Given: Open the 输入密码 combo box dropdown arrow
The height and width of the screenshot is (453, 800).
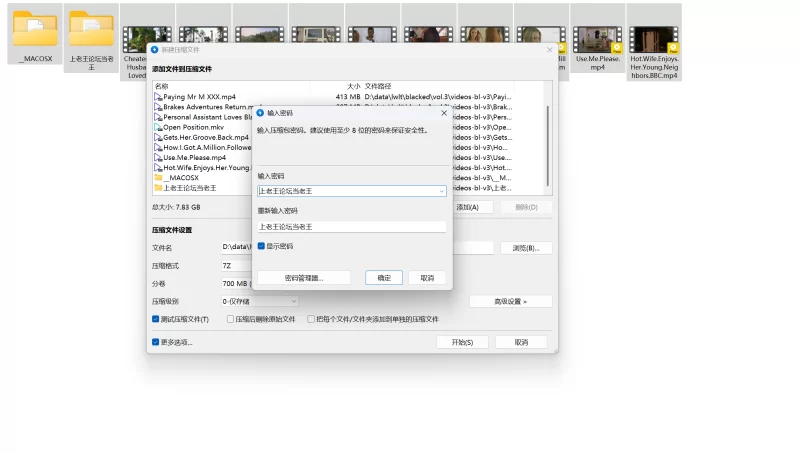Looking at the screenshot, I should [441, 191].
